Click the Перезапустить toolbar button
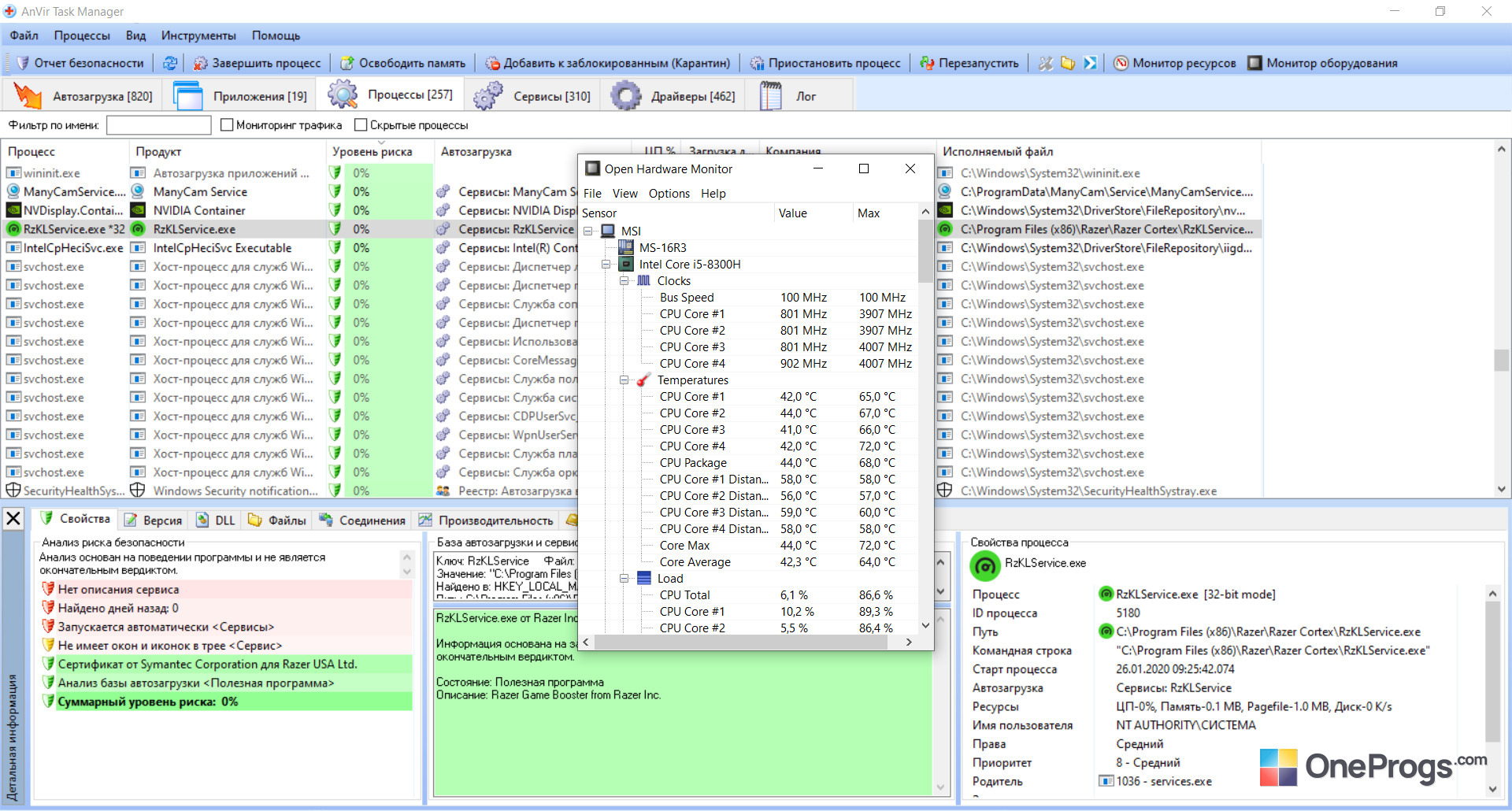Image resolution: width=1512 pixels, height=811 pixels. (969, 63)
